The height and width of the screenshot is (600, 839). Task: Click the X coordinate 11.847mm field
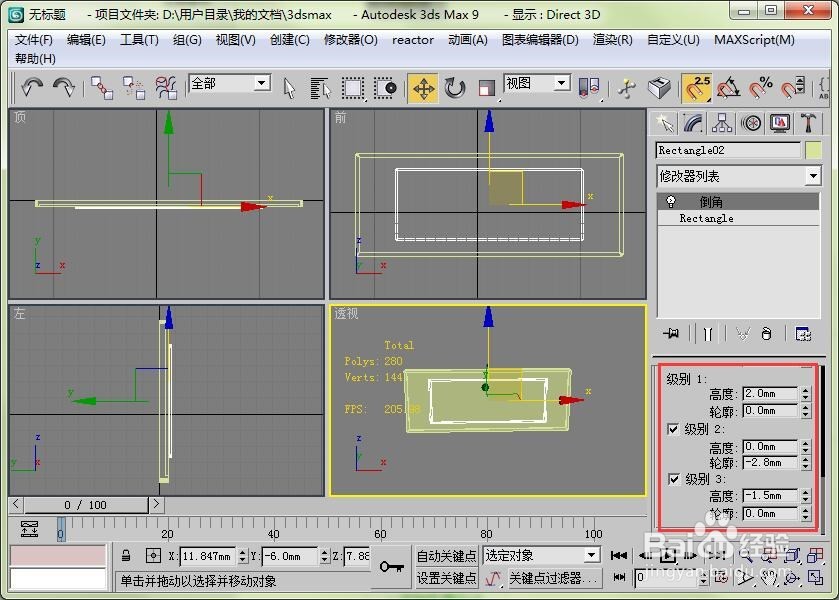click(209, 556)
